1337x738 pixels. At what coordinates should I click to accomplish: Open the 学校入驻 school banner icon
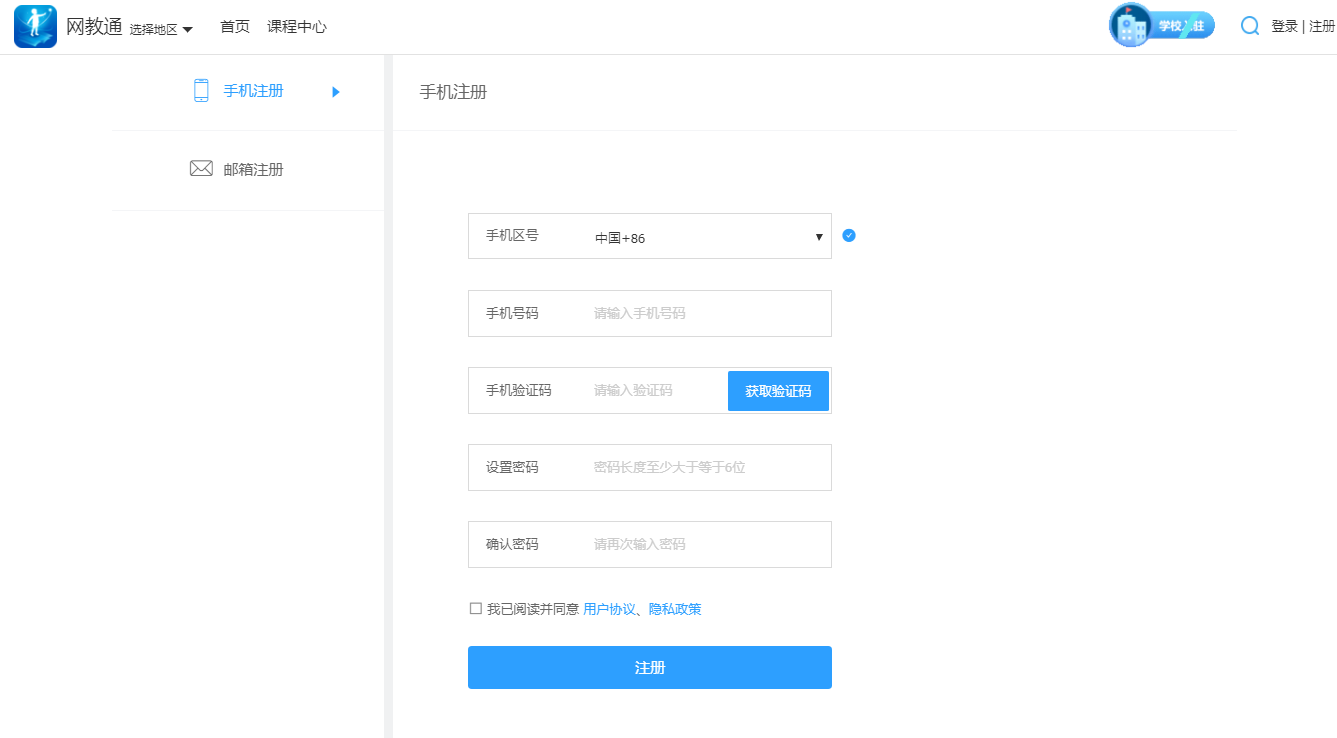pyautogui.click(x=1161, y=26)
